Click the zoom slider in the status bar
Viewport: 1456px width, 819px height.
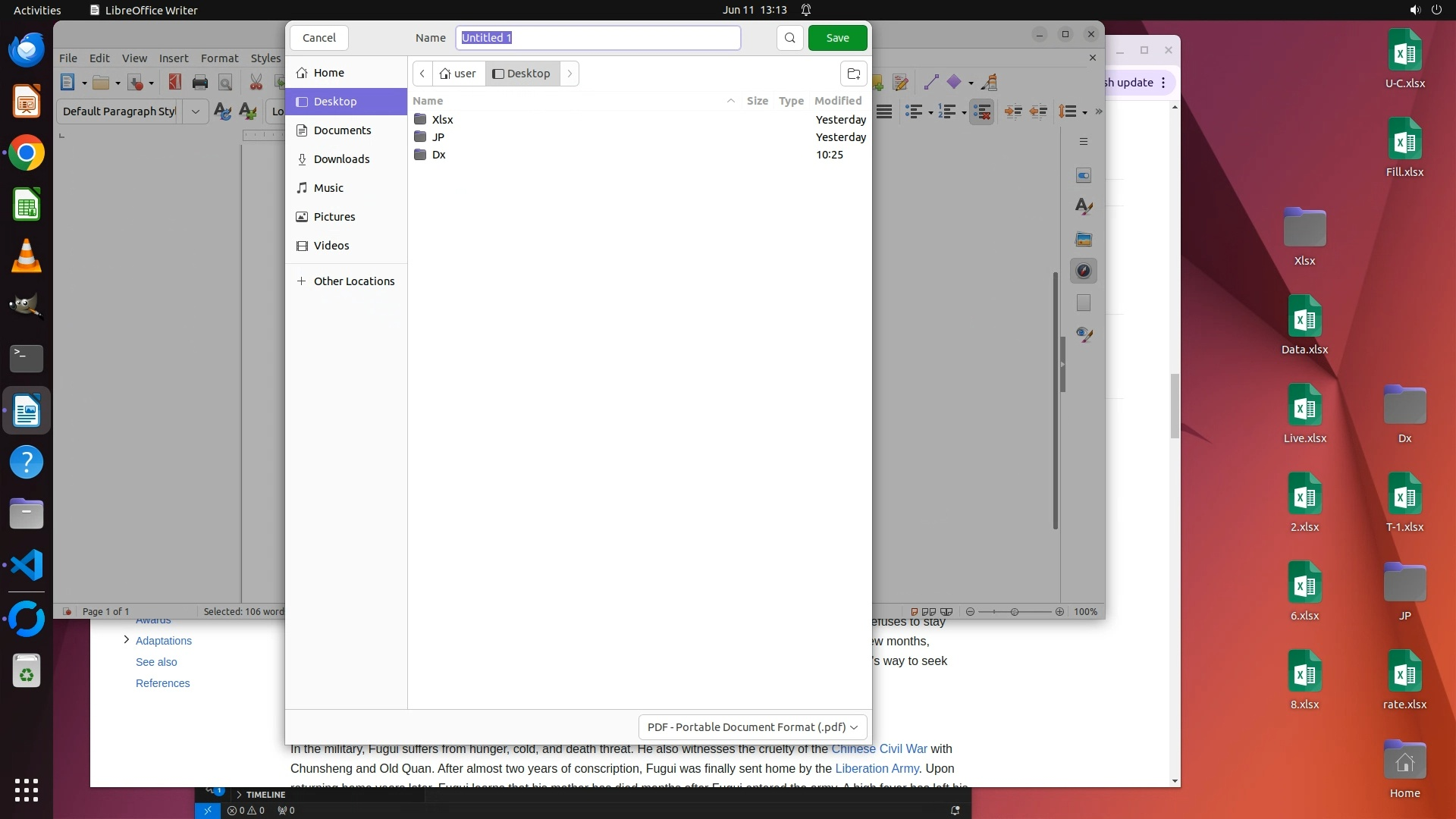point(1014,612)
